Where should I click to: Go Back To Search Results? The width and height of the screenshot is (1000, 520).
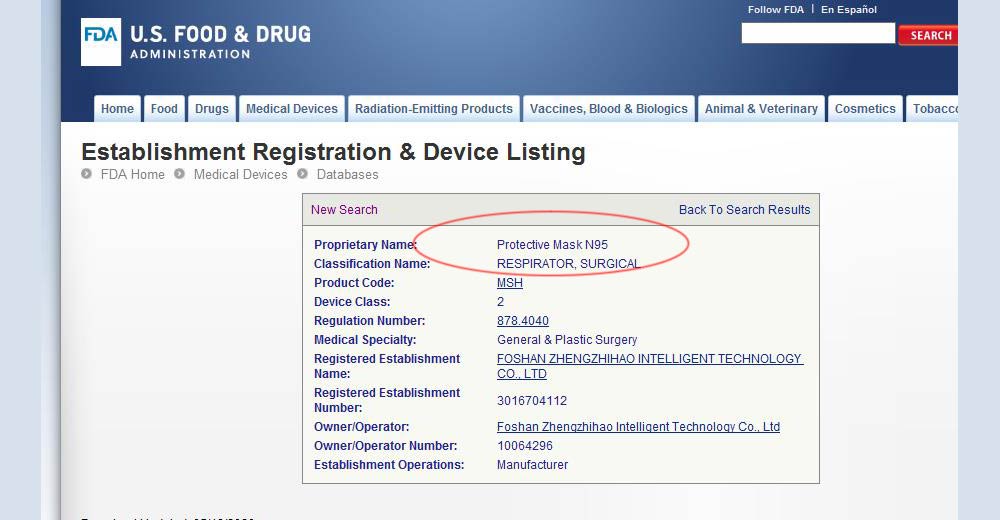coord(744,210)
